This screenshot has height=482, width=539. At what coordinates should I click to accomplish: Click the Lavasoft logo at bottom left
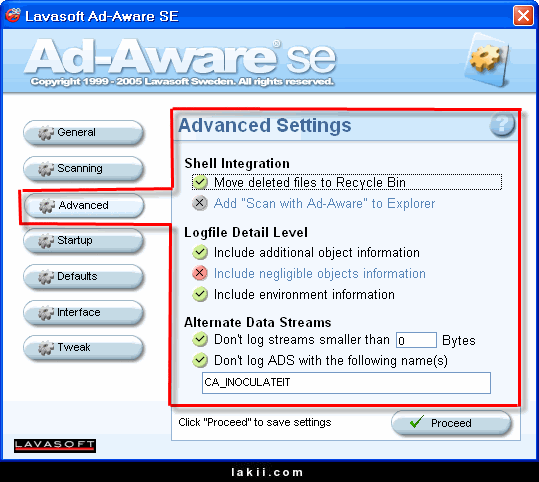[55, 446]
